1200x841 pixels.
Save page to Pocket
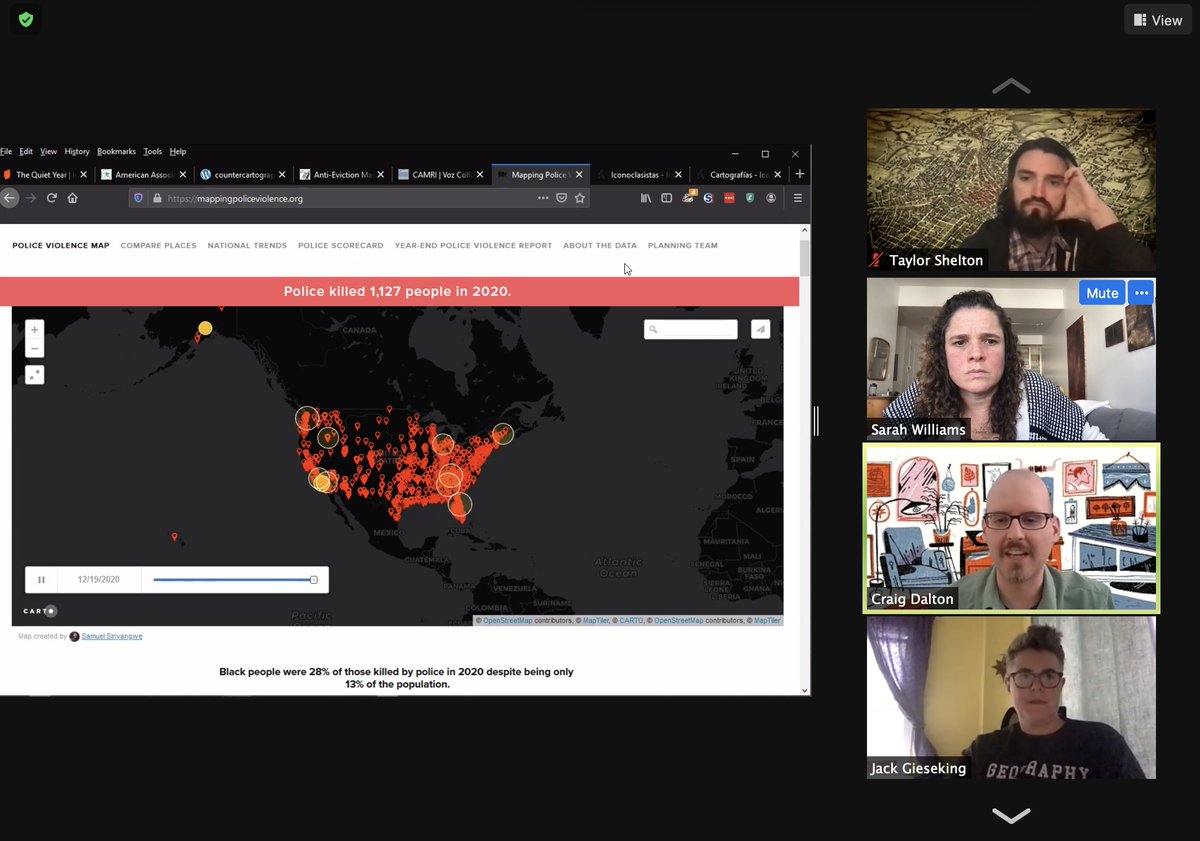click(562, 198)
